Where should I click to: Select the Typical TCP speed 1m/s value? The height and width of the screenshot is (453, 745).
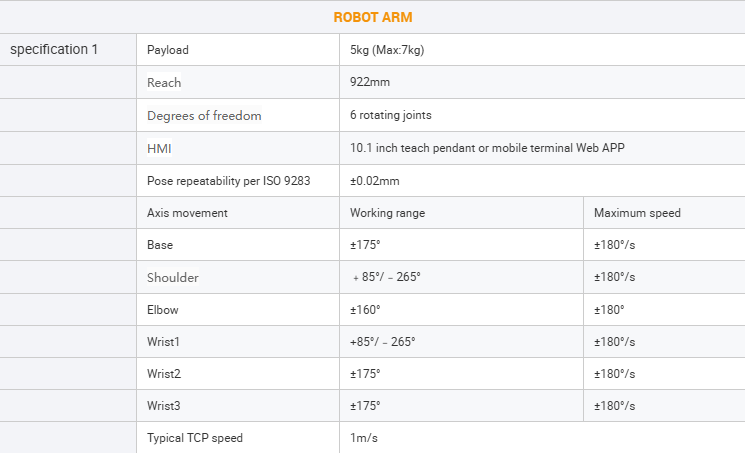tap(363, 438)
